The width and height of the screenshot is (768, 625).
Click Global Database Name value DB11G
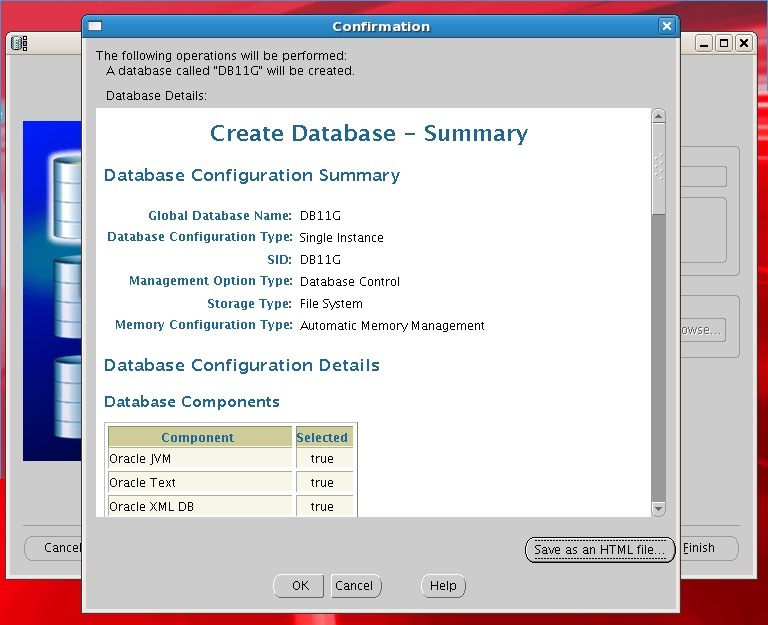(x=320, y=216)
